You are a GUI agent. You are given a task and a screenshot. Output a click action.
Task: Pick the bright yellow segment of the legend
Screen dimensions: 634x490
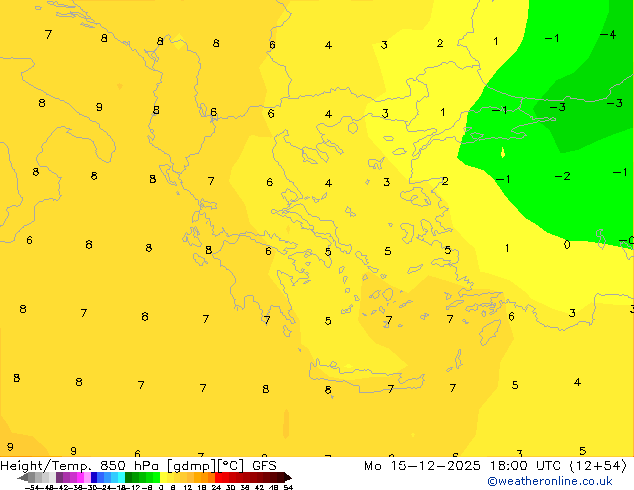(x=163, y=477)
